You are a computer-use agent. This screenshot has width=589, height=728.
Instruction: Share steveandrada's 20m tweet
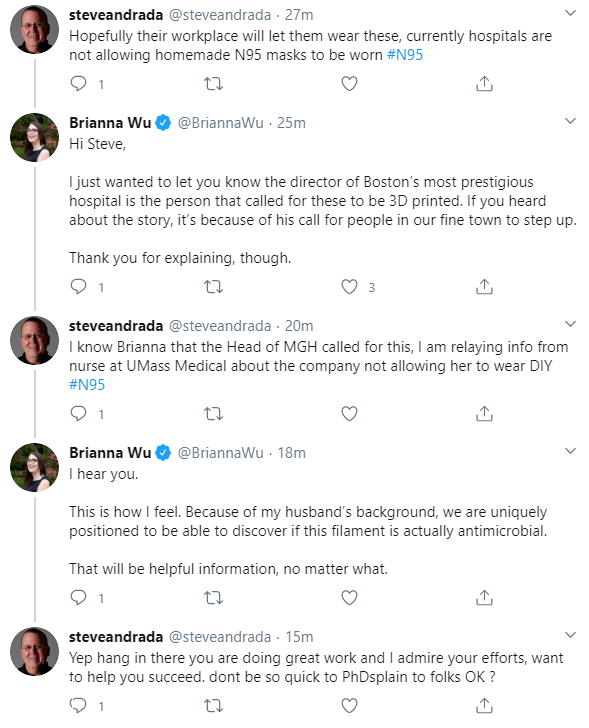484,413
